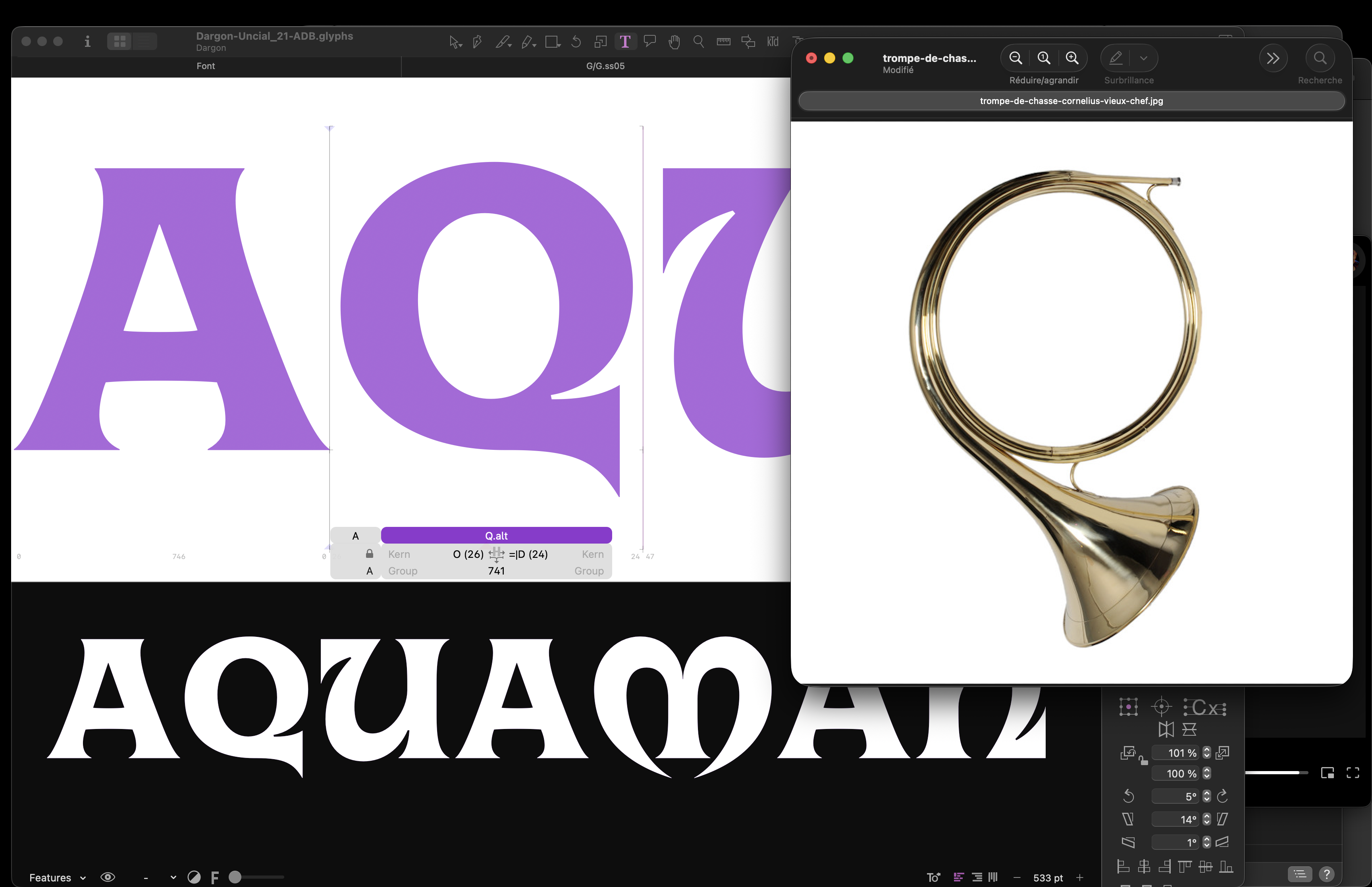Expand Preview toolbar overflow chevrons
This screenshot has width=1372, height=887.
pos(1273,58)
